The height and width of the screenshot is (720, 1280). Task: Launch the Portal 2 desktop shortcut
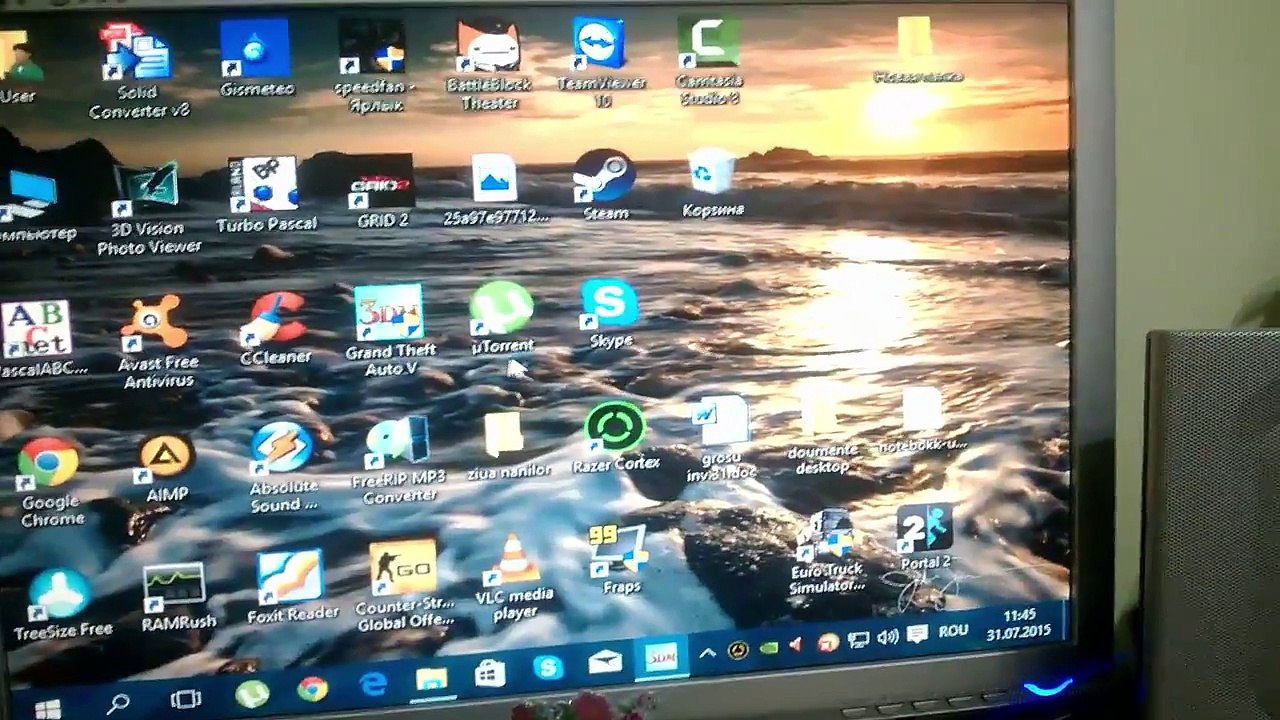click(924, 540)
